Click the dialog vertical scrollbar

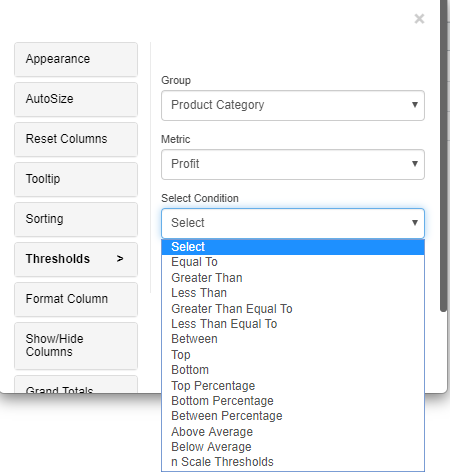pyautogui.click(x=443, y=156)
